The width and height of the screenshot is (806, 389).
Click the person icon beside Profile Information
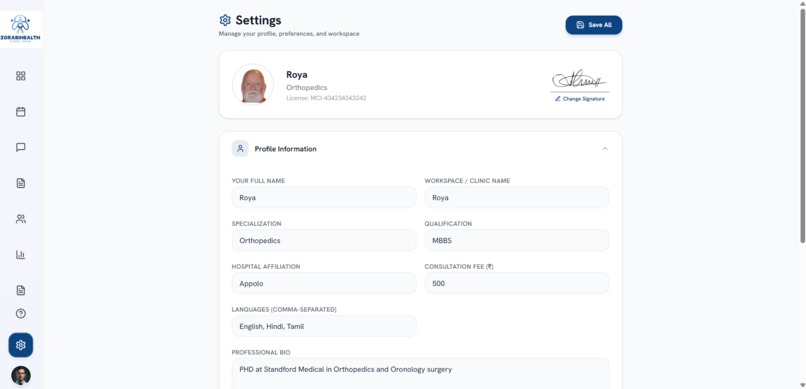(x=240, y=149)
